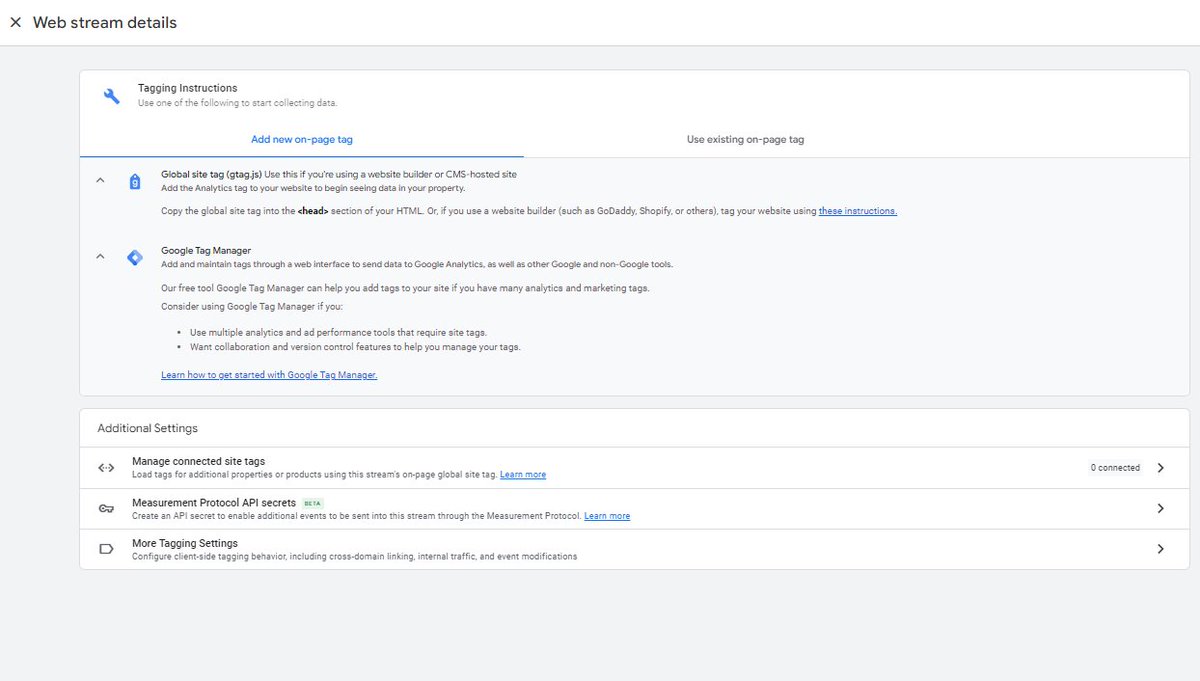This screenshot has height=681, width=1200.
Task: Click the BETA badge next to API secrets
Action: 313,503
